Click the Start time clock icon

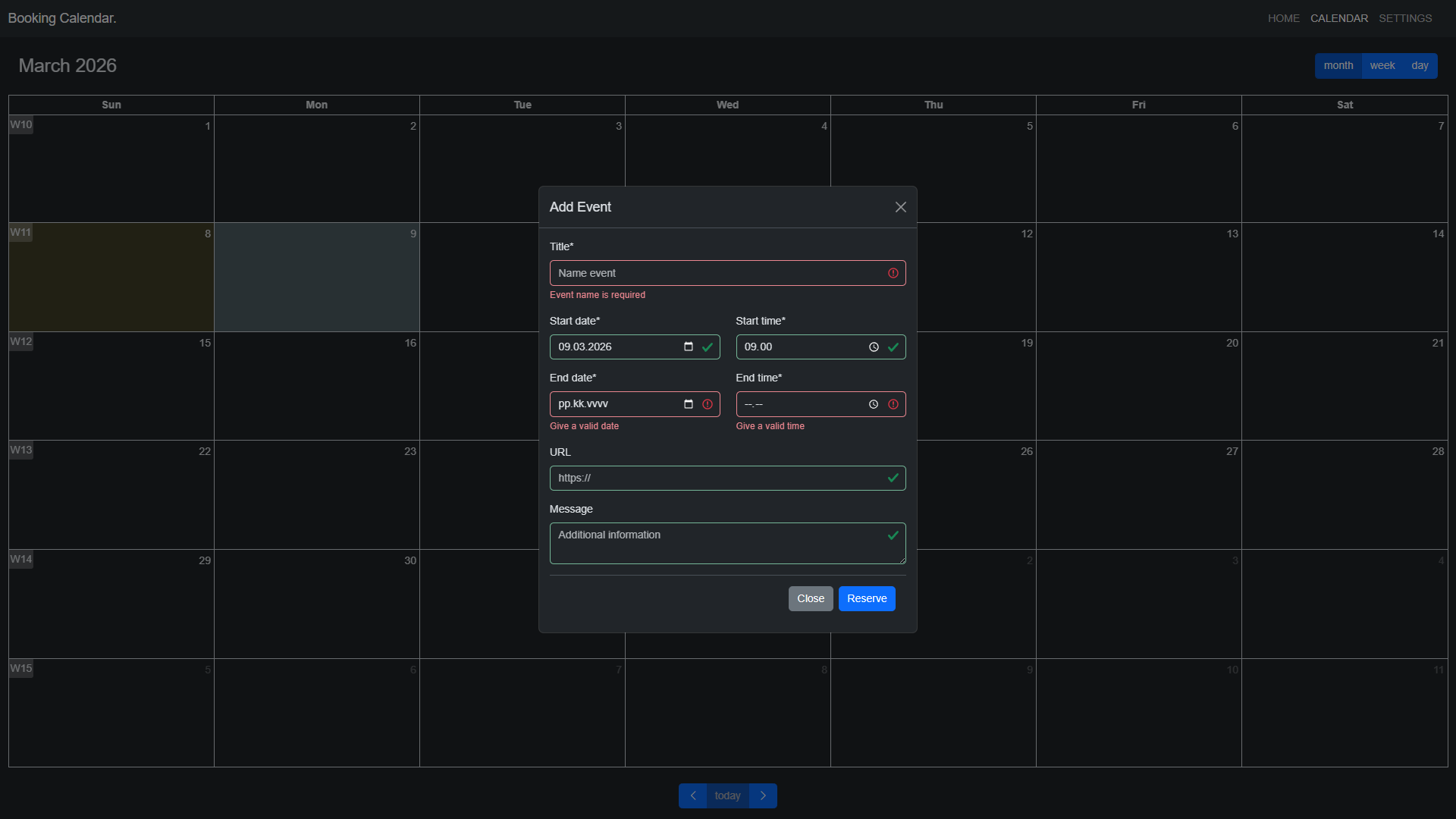point(874,347)
